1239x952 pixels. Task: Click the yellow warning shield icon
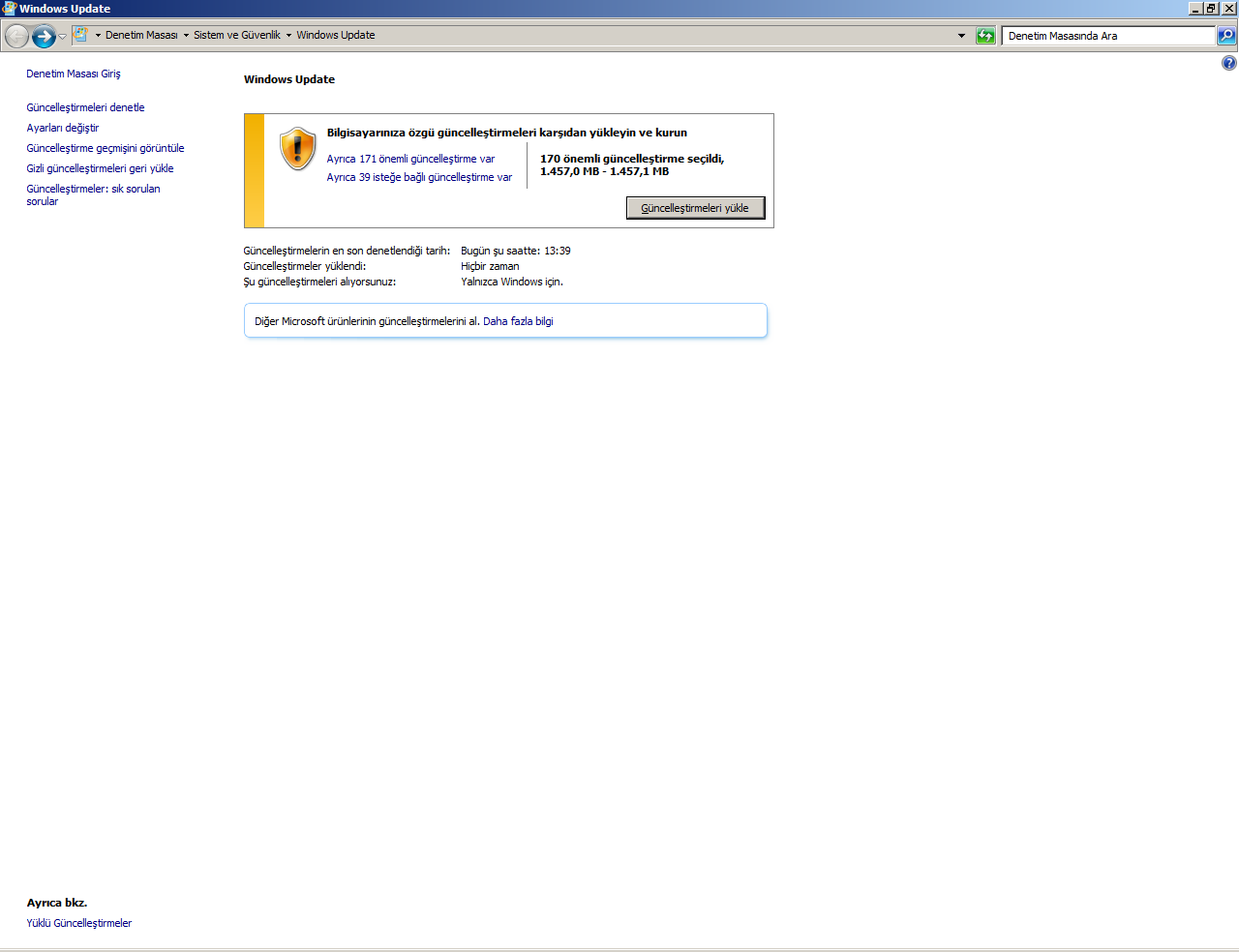(x=298, y=149)
